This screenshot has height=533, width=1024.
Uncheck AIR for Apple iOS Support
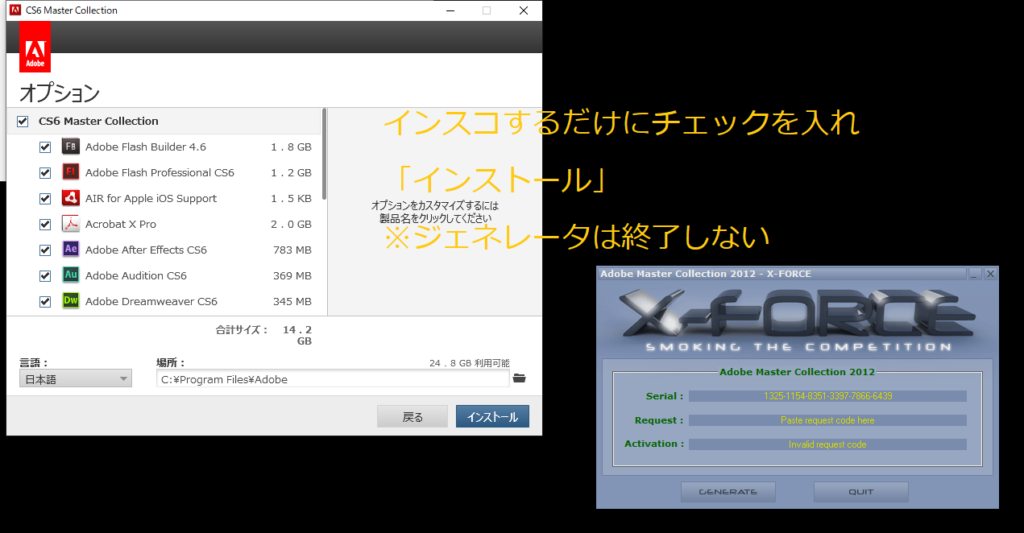(45, 199)
